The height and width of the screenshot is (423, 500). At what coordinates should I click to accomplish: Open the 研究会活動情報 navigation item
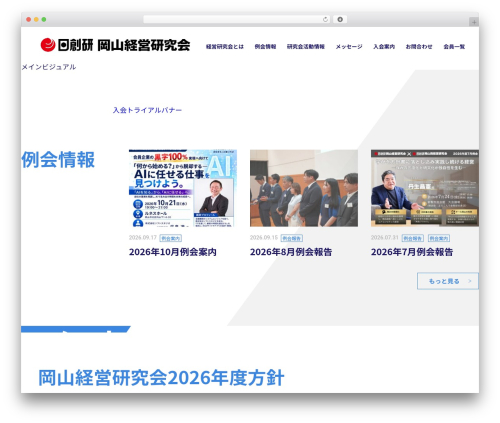(x=306, y=47)
